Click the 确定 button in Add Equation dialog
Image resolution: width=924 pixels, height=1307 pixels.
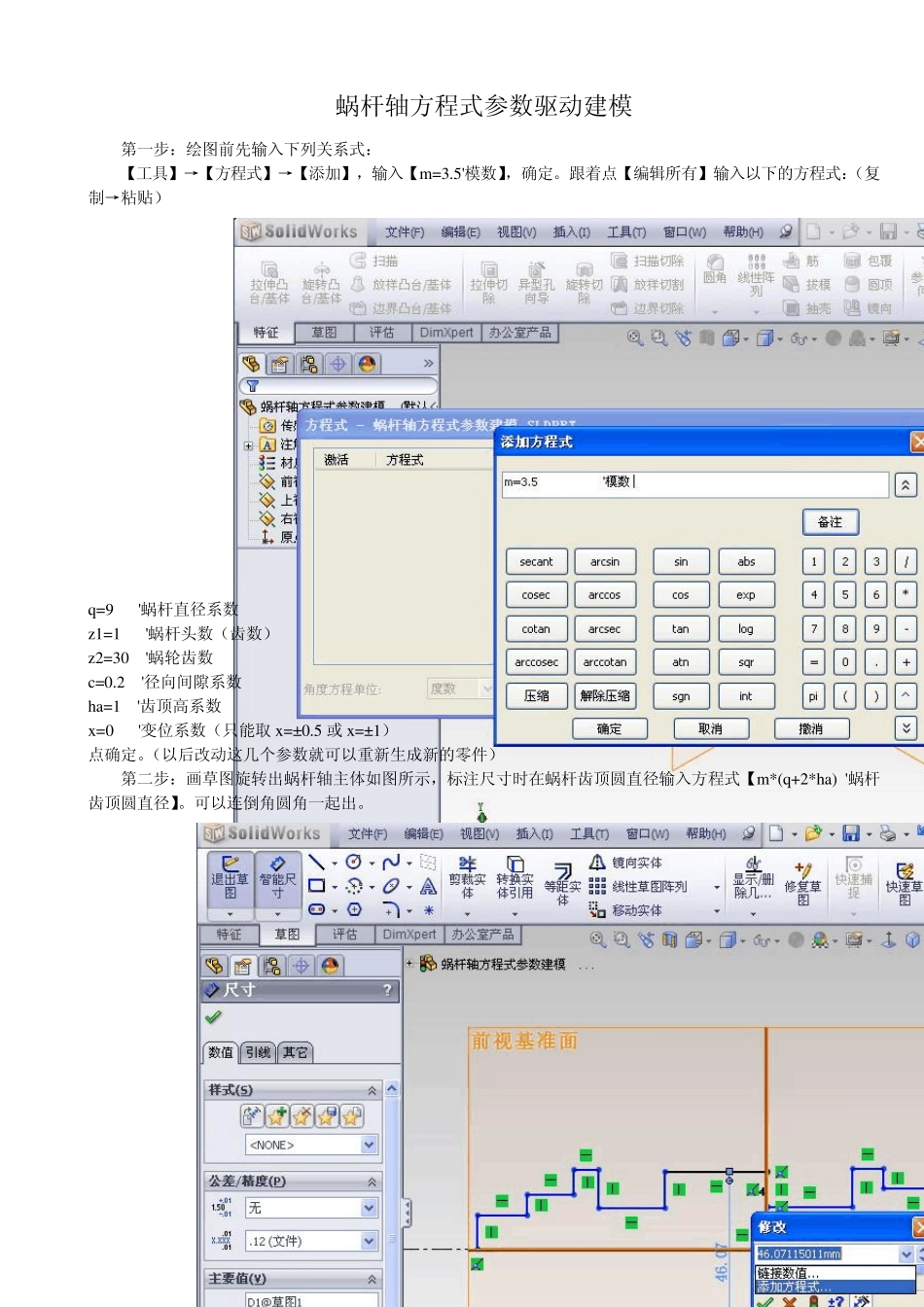(x=609, y=728)
